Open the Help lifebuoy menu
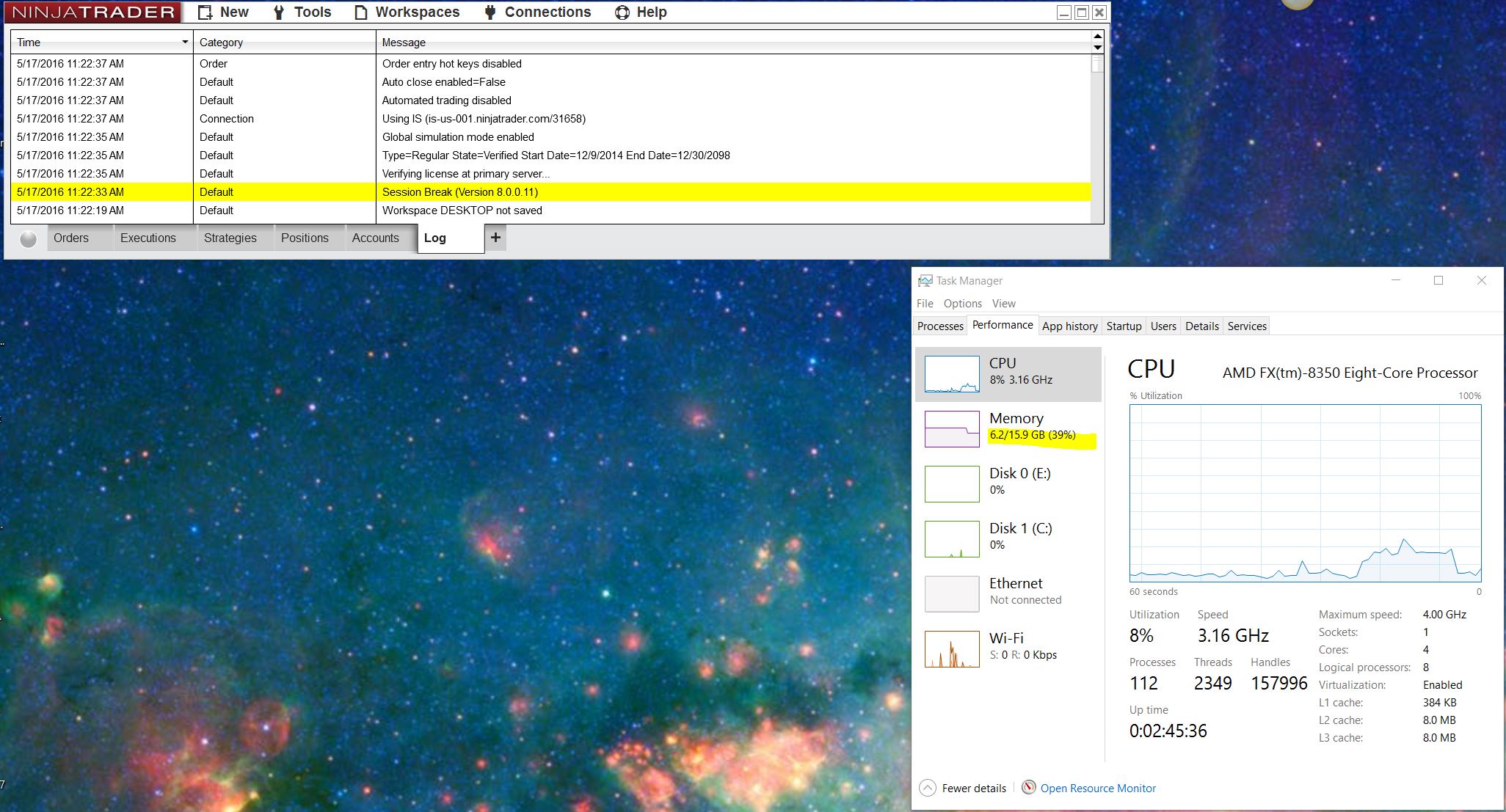The image size is (1506, 812). (622, 12)
